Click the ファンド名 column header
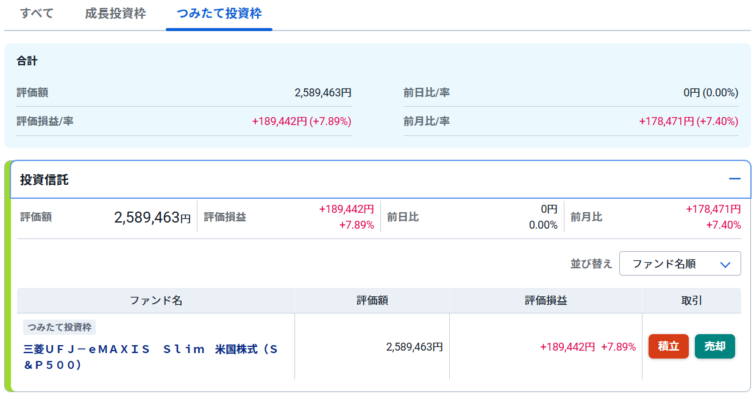 click(156, 300)
